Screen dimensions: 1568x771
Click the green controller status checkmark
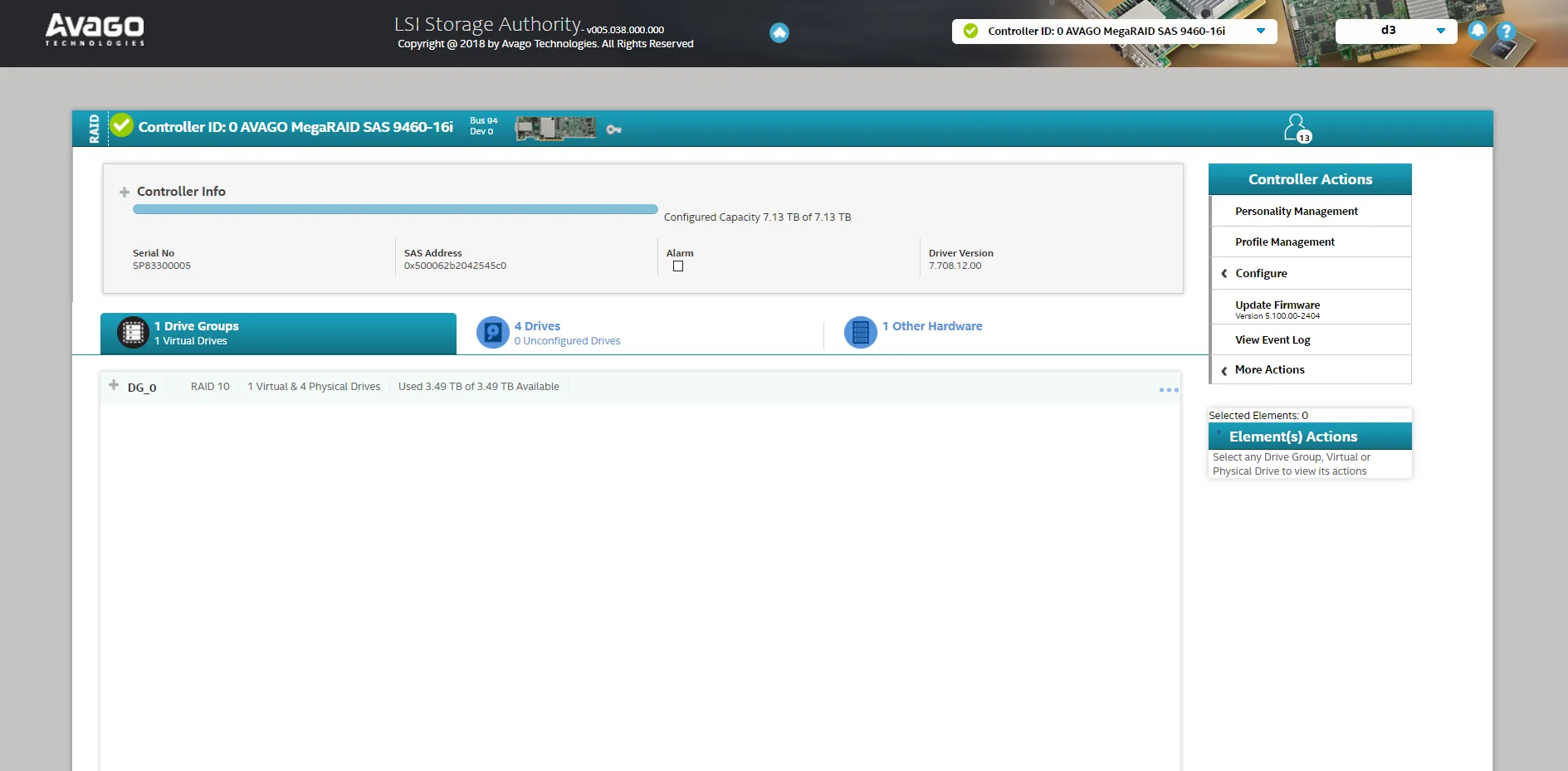click(122, 125)
